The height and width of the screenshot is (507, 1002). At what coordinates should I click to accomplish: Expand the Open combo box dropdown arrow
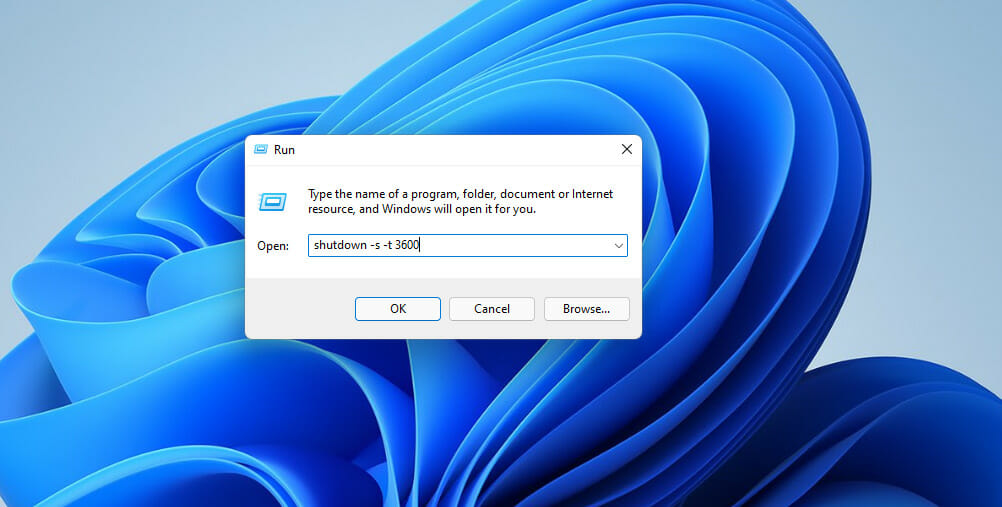point(618,245)
